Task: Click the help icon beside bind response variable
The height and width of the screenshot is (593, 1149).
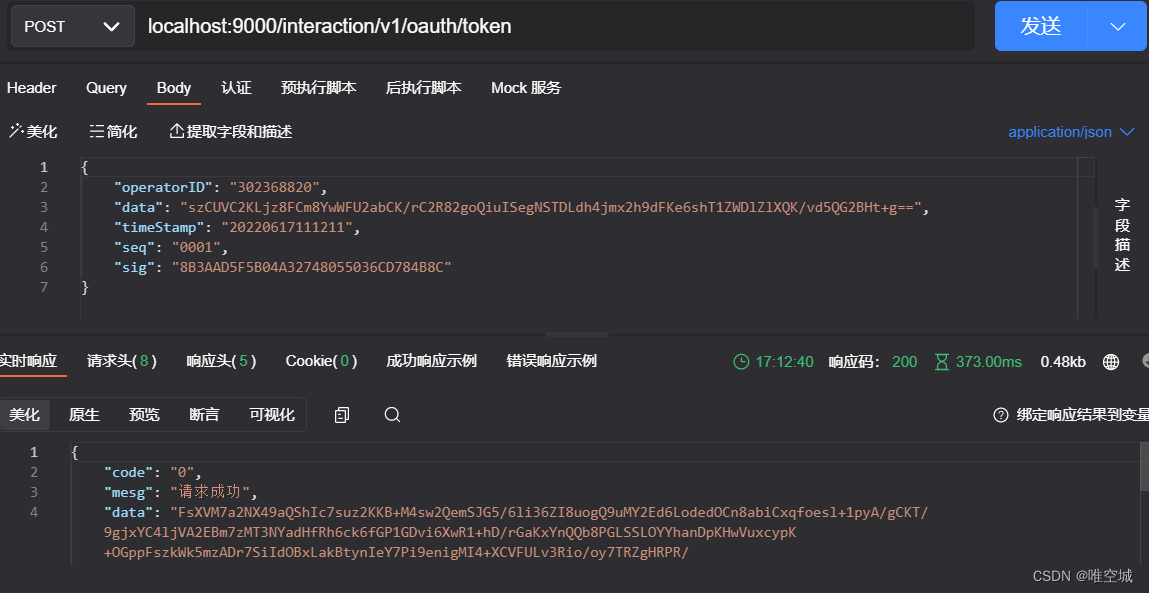Action: pos(1000,415)
